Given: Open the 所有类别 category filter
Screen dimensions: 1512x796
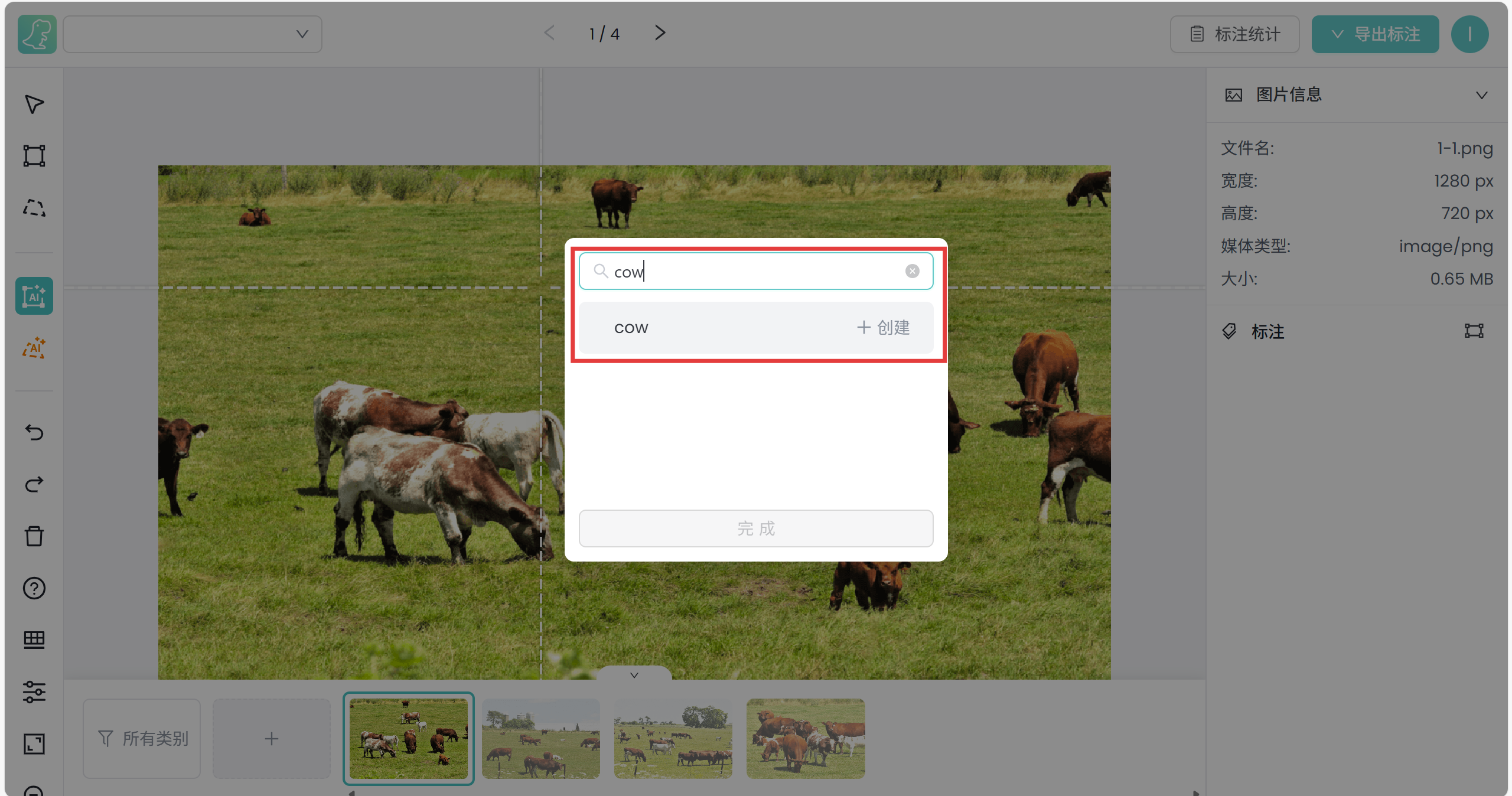Looking at the screenshot, I should (x=142, y=739).
